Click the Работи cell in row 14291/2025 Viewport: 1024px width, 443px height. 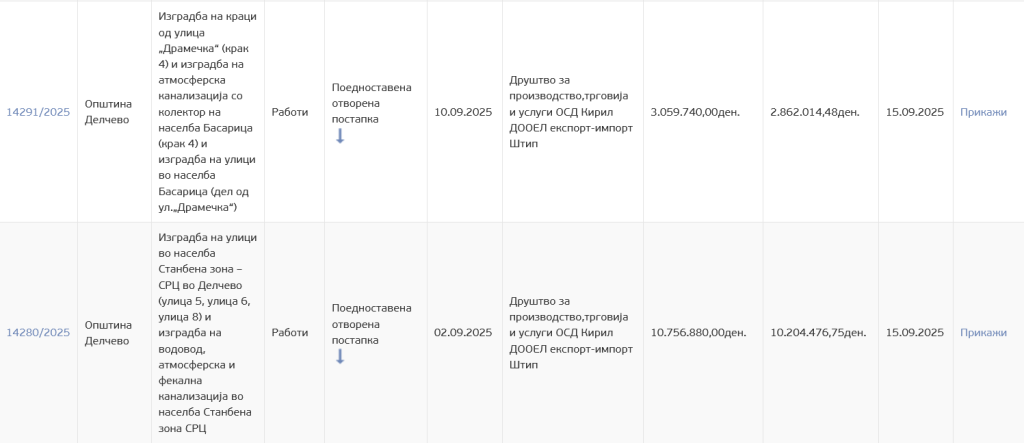click(290, 112)
